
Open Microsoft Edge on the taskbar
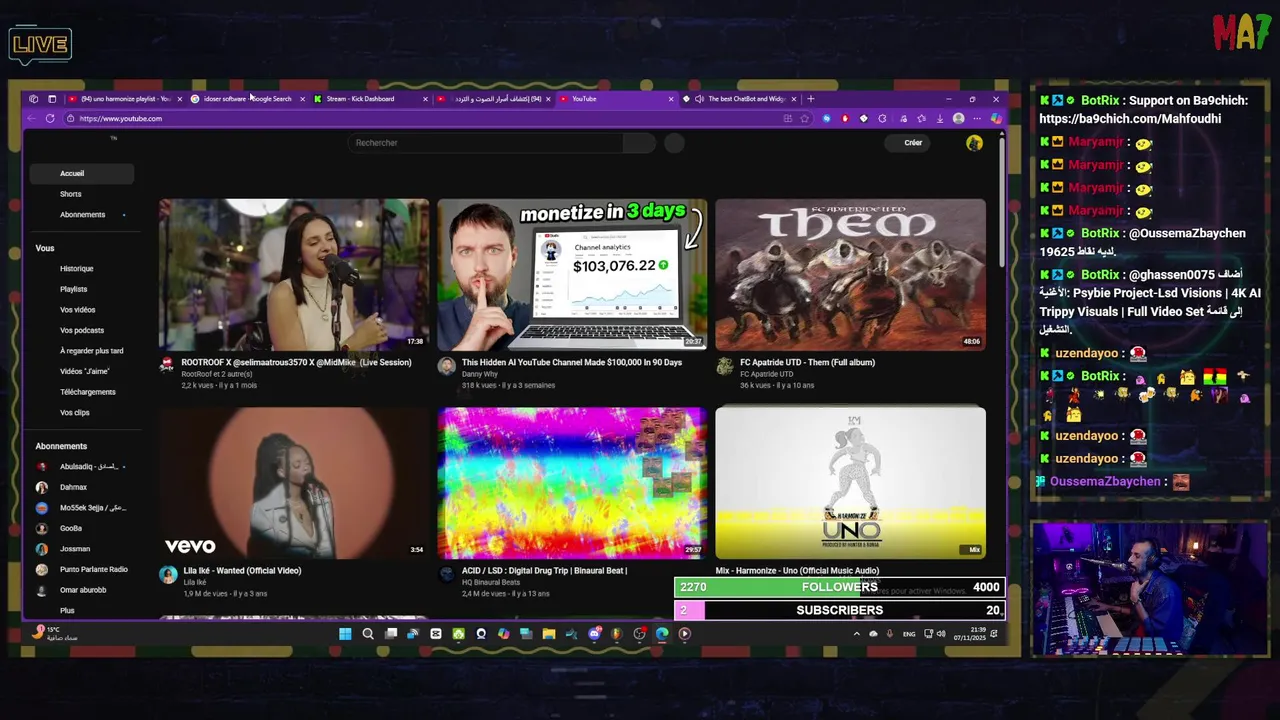click(662, 633)
